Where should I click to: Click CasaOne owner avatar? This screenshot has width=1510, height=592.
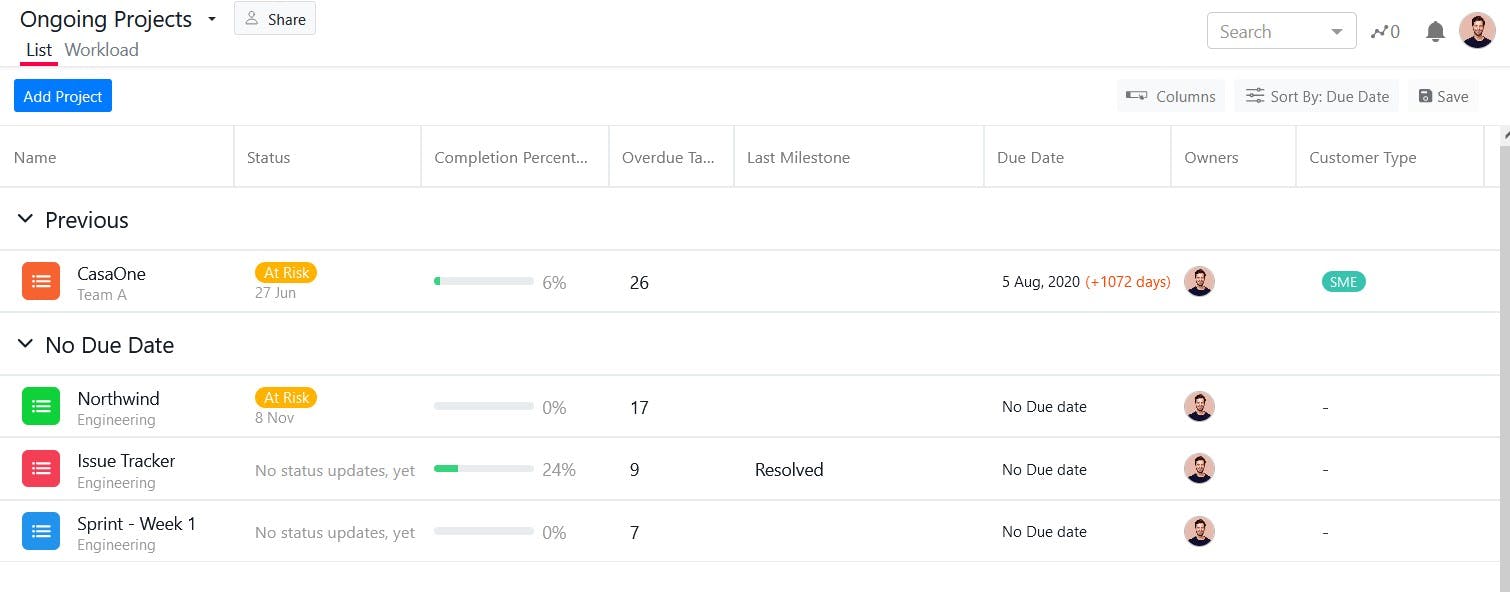pyautogui.click(x=1199, y=282)
